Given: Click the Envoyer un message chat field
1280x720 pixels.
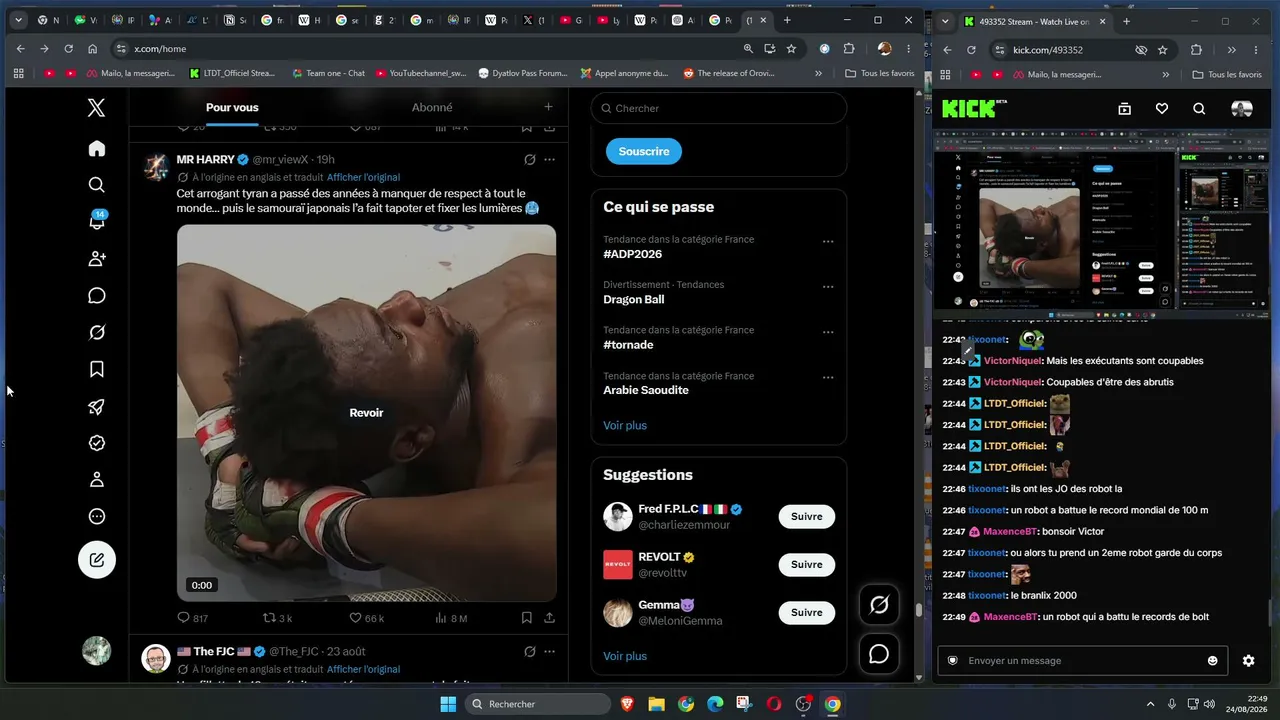Looking at the screenshot, I should coord(1081,661).
